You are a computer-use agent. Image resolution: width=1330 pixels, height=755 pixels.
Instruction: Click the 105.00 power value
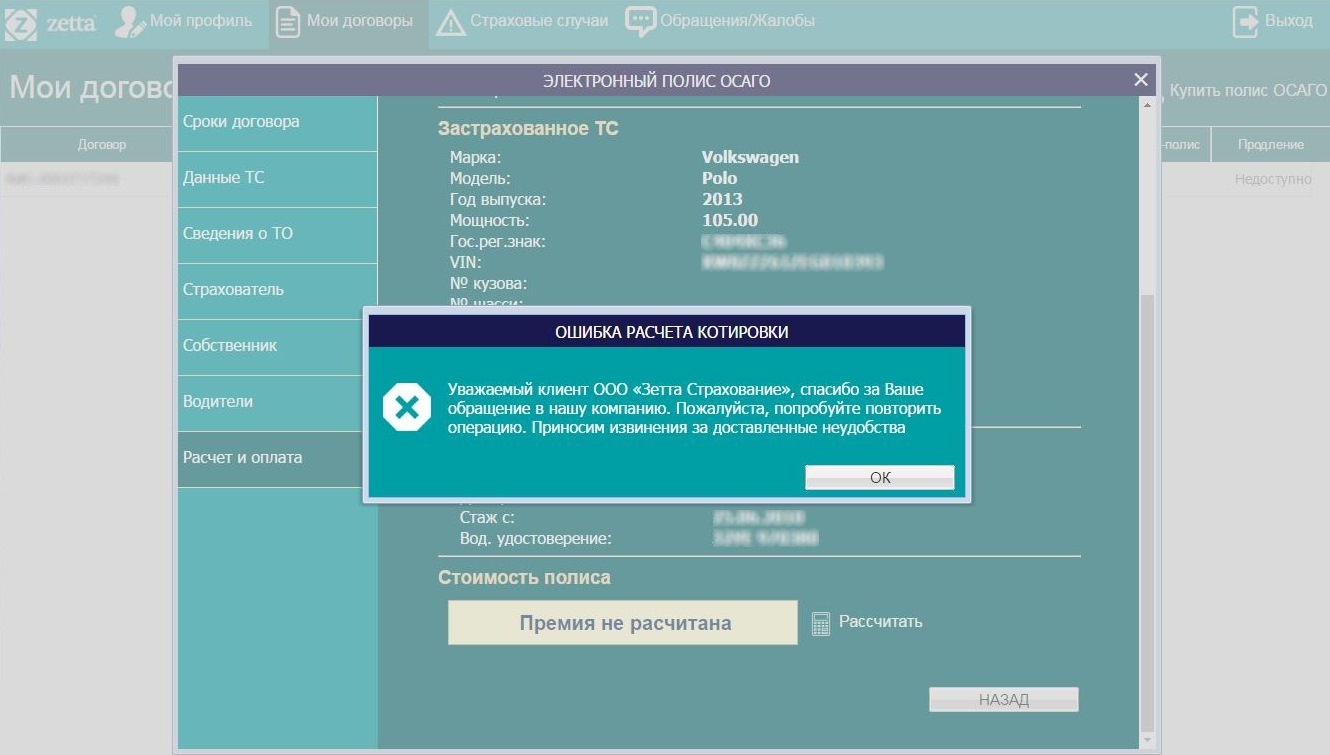click(730, 220)
